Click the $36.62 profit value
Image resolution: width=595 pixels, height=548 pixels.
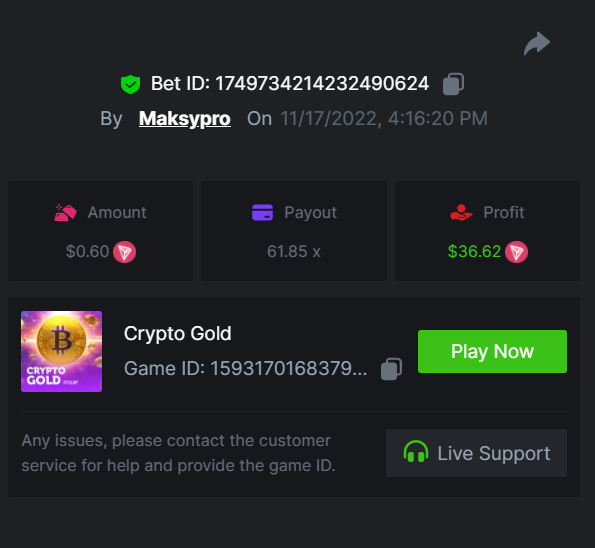tap(474, 252)
